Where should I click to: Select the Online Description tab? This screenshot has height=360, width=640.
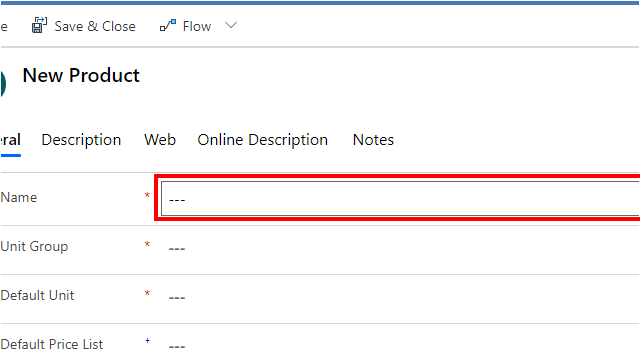pyautogui.click(x=262, y=140)
